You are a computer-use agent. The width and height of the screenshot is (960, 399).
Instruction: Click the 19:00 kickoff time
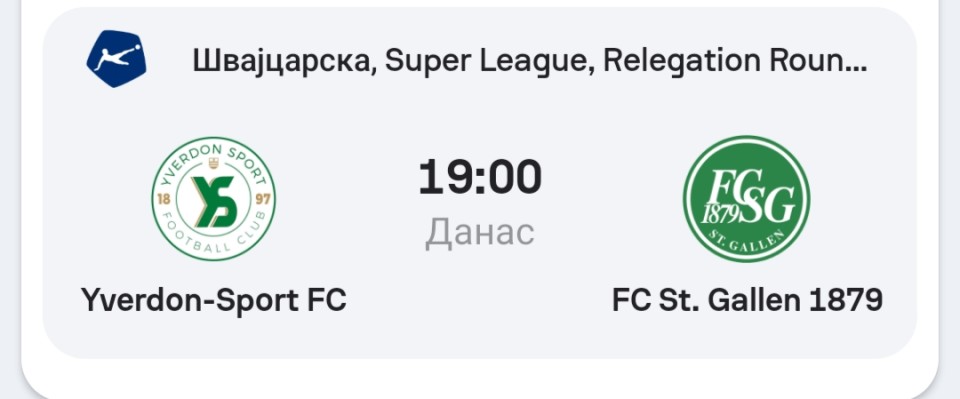coord(480,177)
